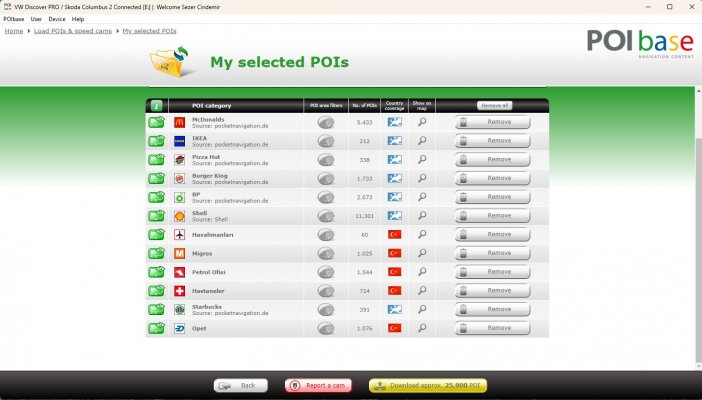This screenshot has width=702, height=400.
Task: Toggle POI area filter for Opet
Action: pos(326,328)
